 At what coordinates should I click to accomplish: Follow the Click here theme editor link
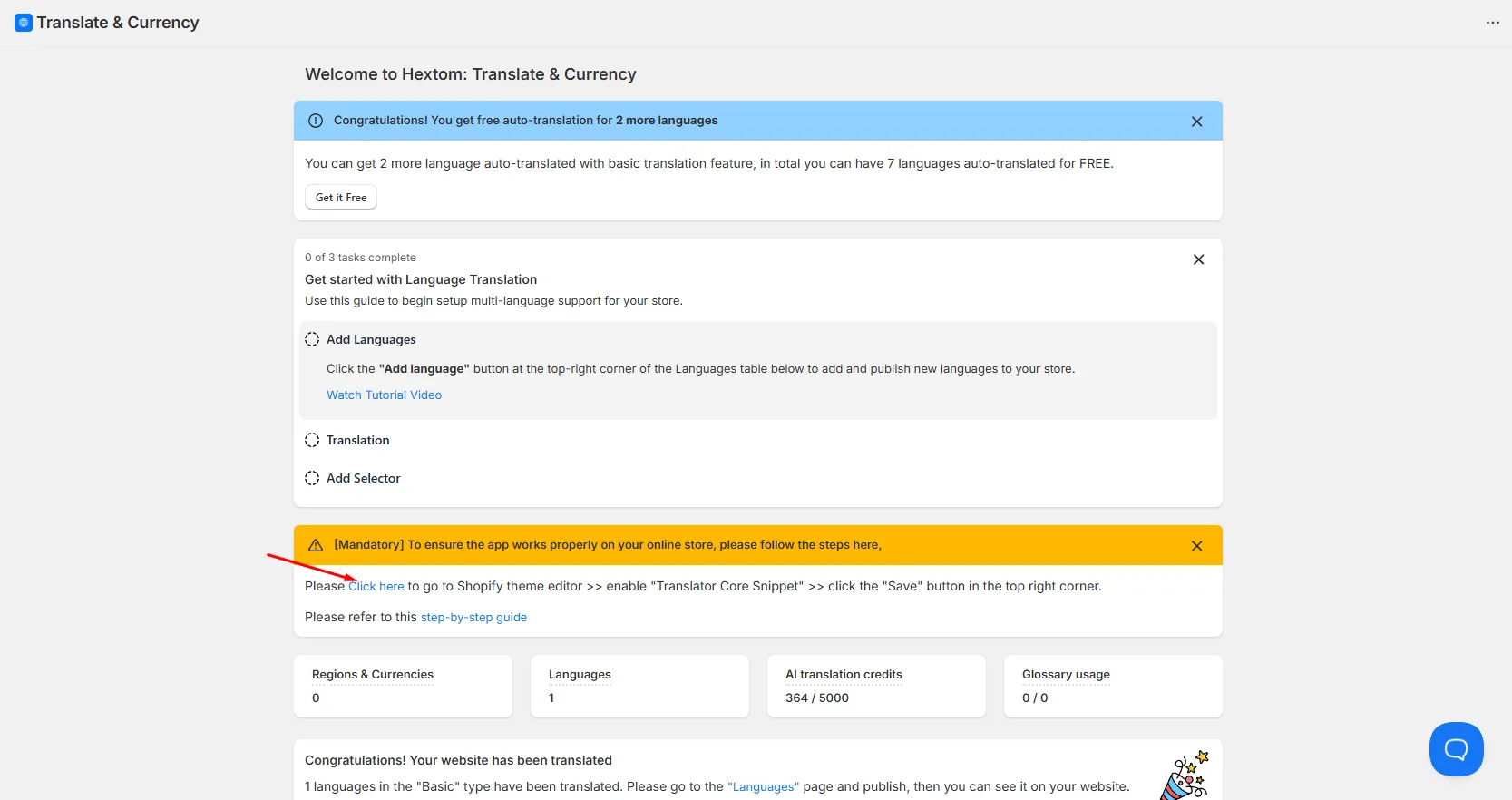376,587
